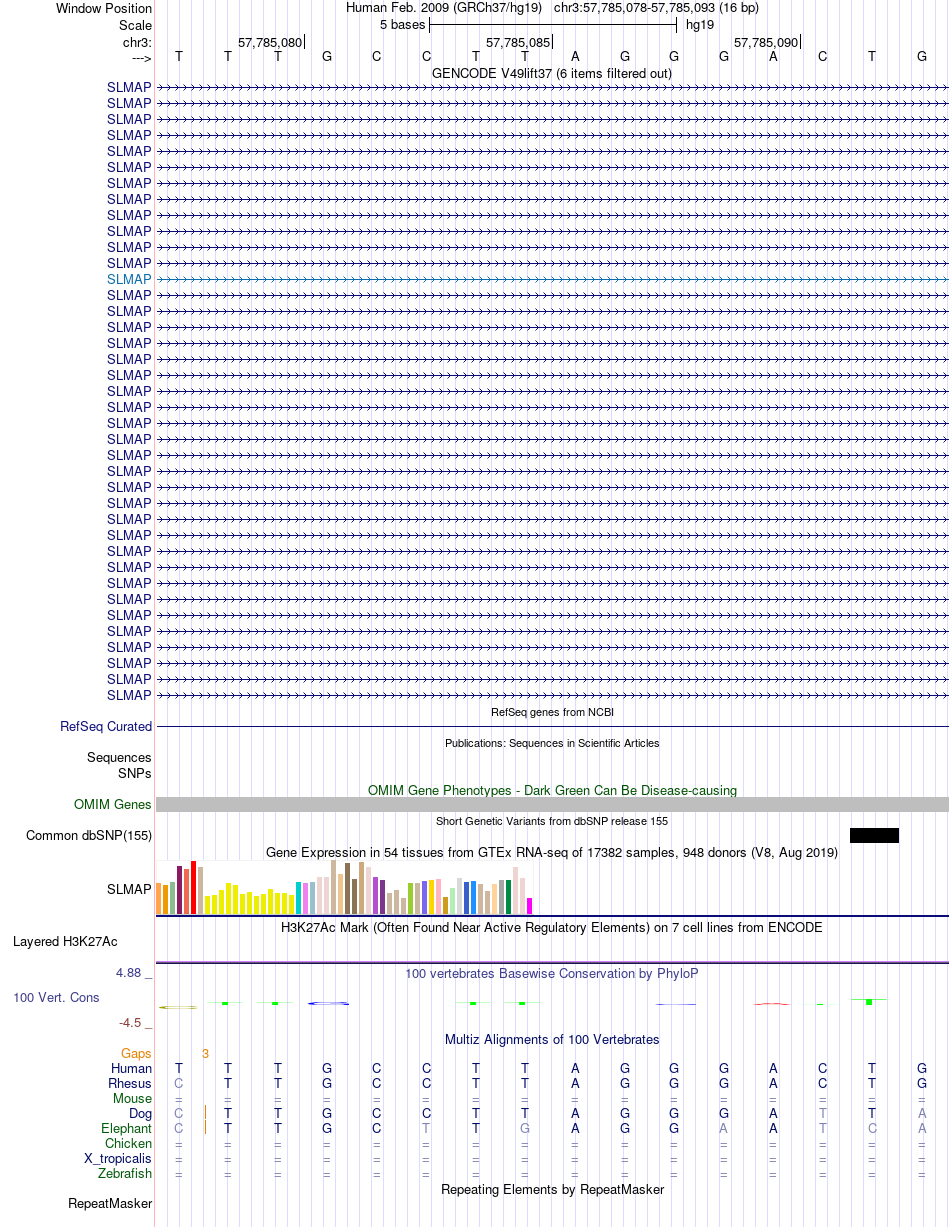Click Short Genetic Variants from dbSNP title

(552, 821)
